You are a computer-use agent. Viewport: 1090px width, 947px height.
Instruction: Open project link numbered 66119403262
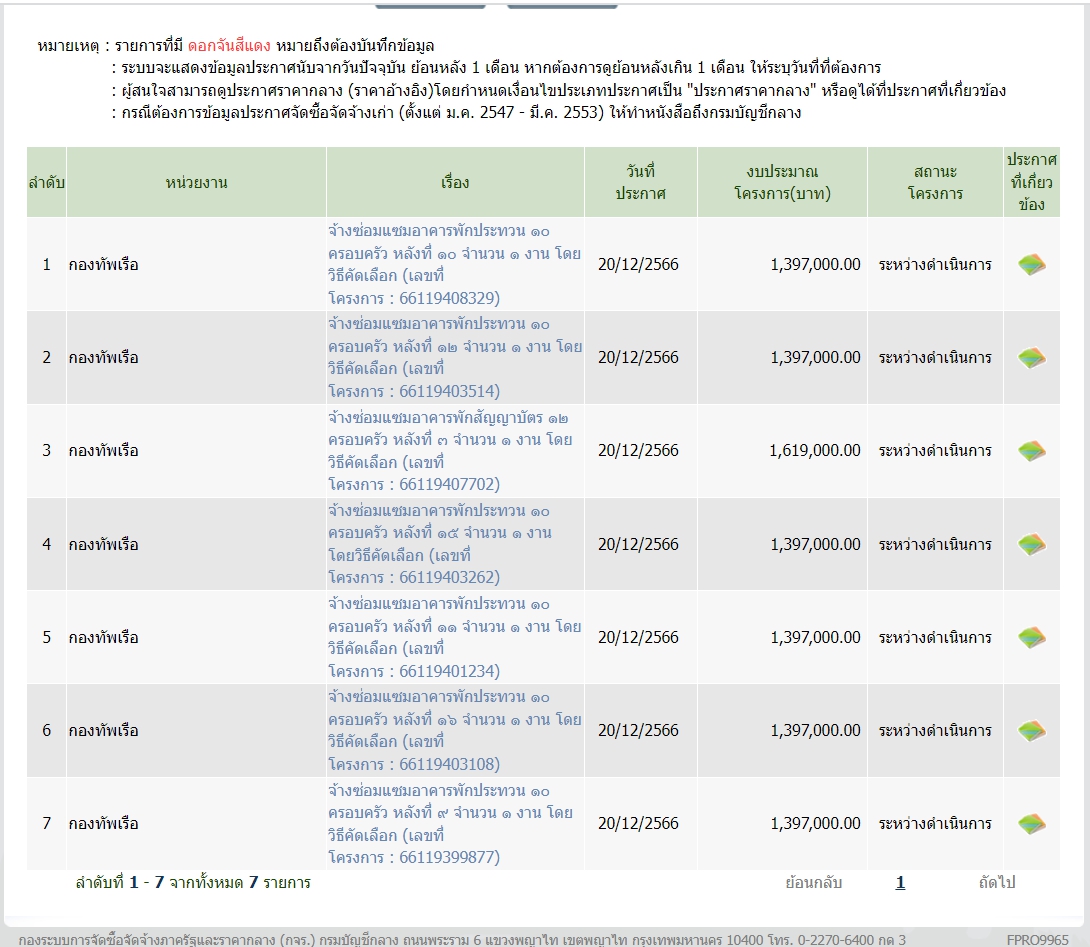coord(440,544)
